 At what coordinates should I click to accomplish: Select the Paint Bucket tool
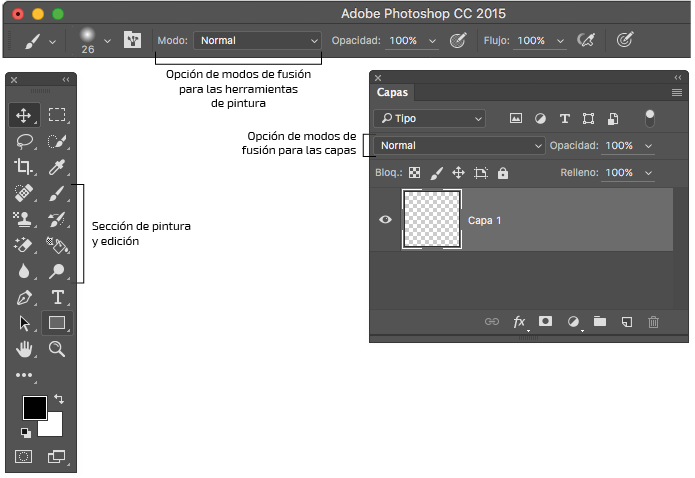coord(57,245)
